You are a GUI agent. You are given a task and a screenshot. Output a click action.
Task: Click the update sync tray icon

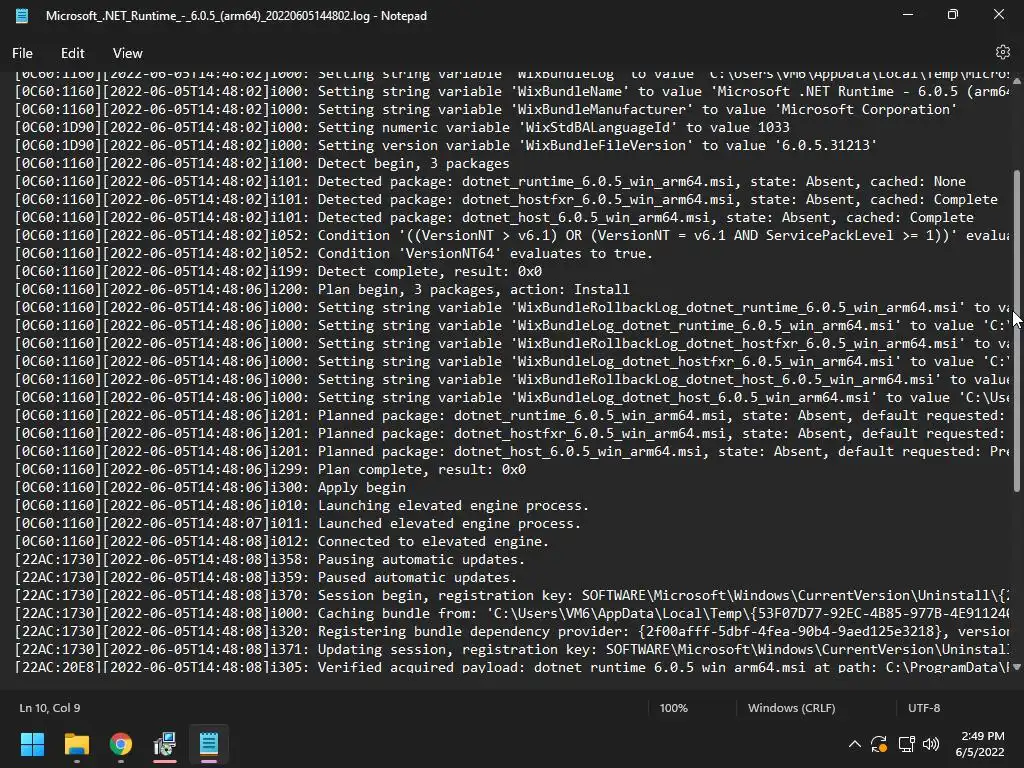coord(879,744)
